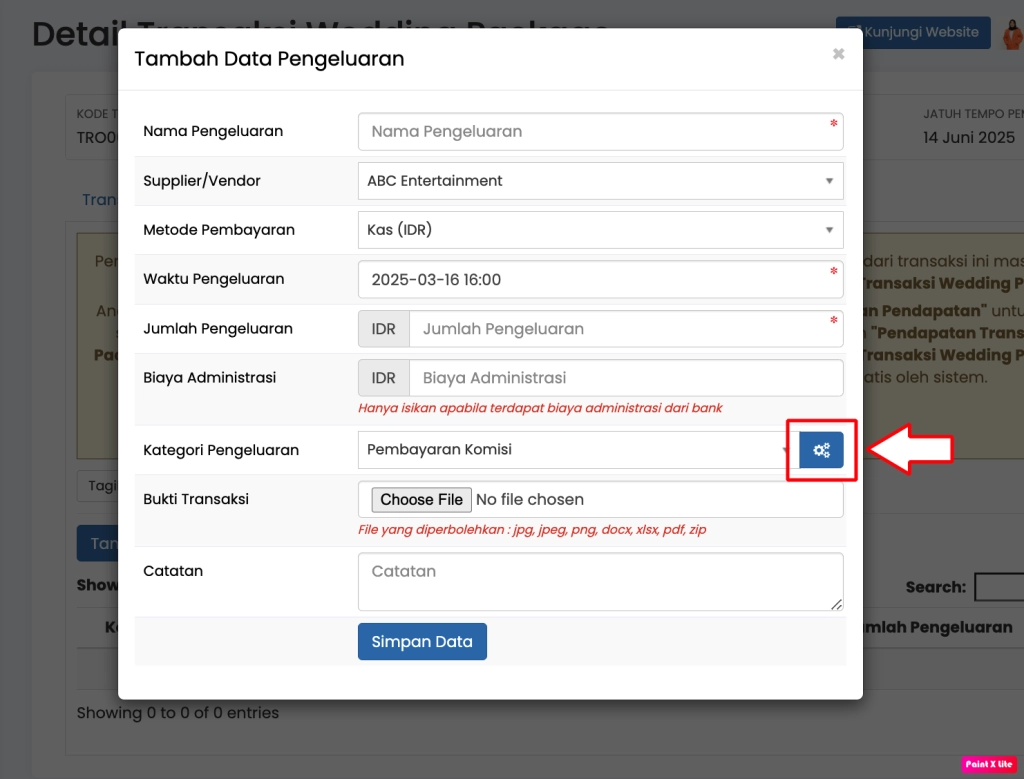Focus the Nama Pengeluaran input field
The width and height of the screenshot is (1024, 779).
coord(600,132)
